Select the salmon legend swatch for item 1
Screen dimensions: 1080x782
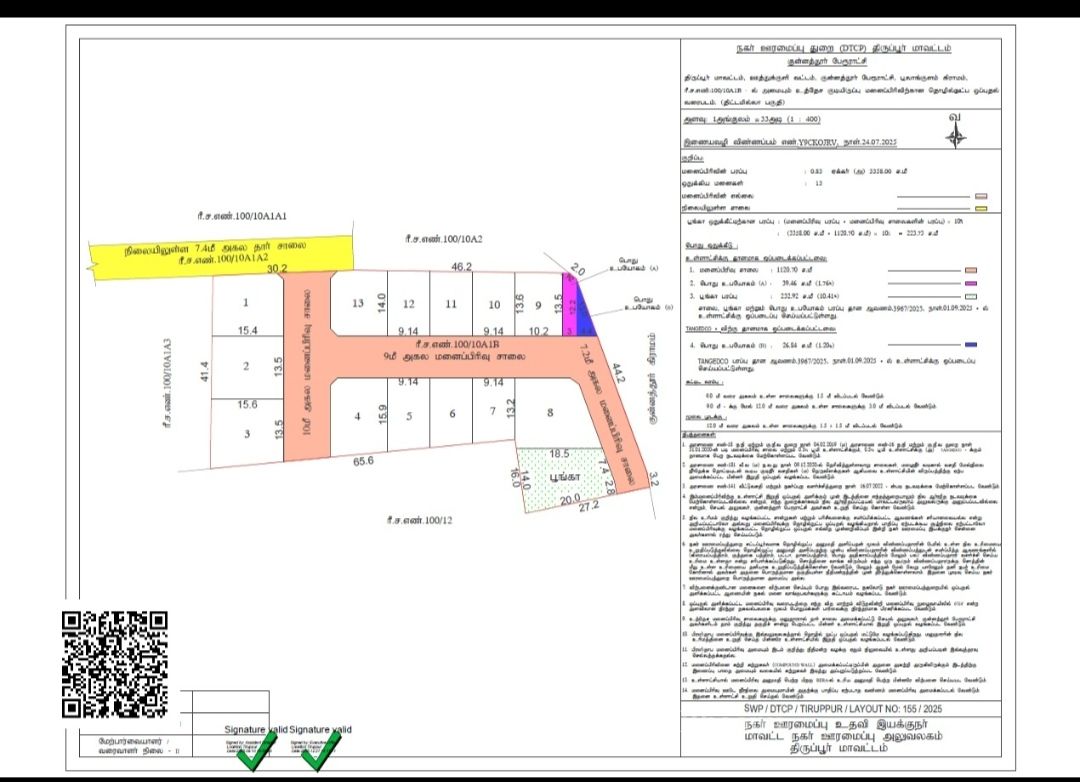tap(971, 271)
